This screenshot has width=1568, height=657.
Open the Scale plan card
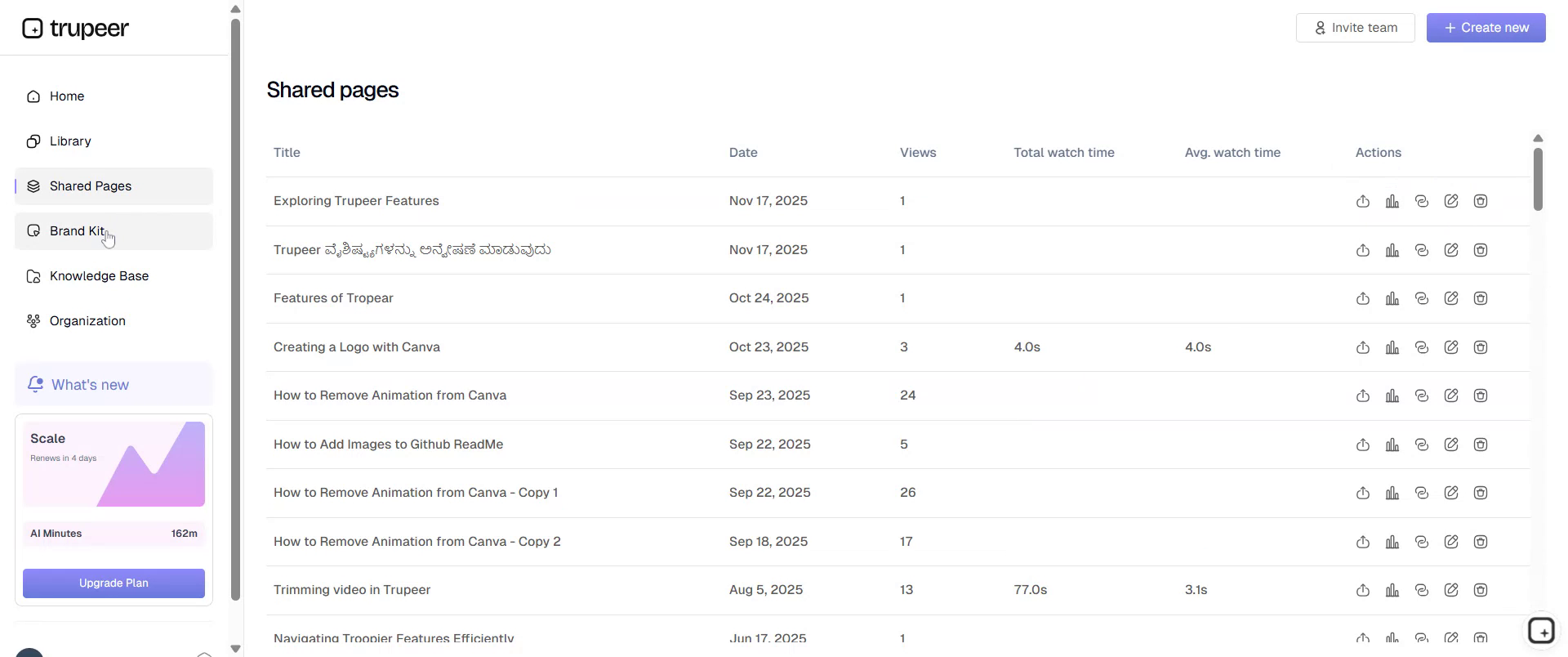coord(114,464)
